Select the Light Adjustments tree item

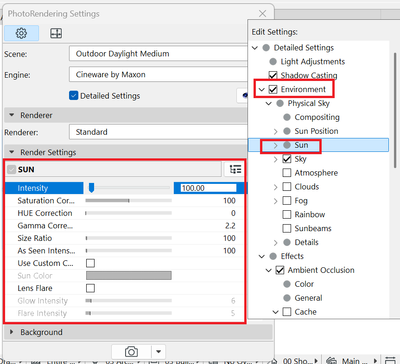pos(312,62)
